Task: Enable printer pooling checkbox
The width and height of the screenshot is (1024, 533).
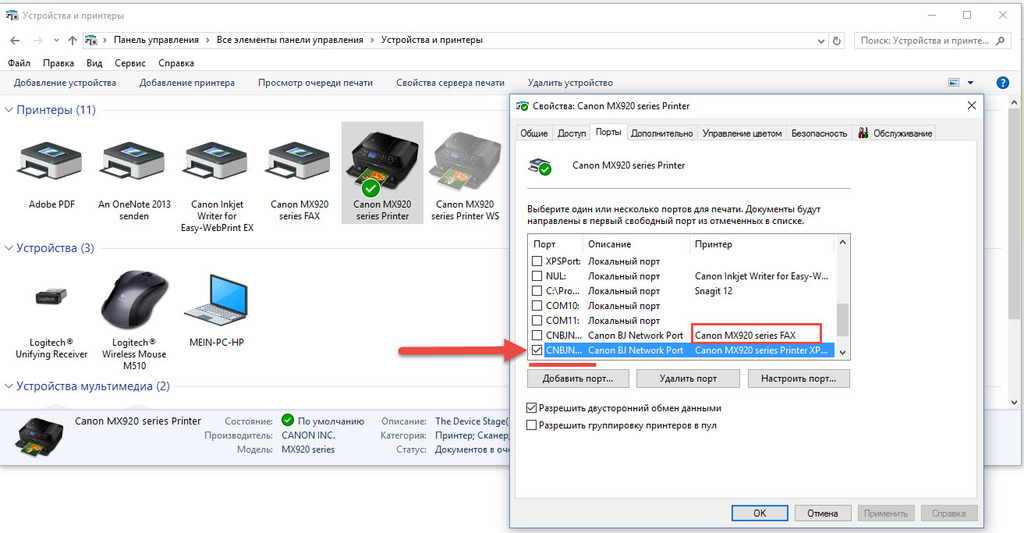Action: click(532, 425)
